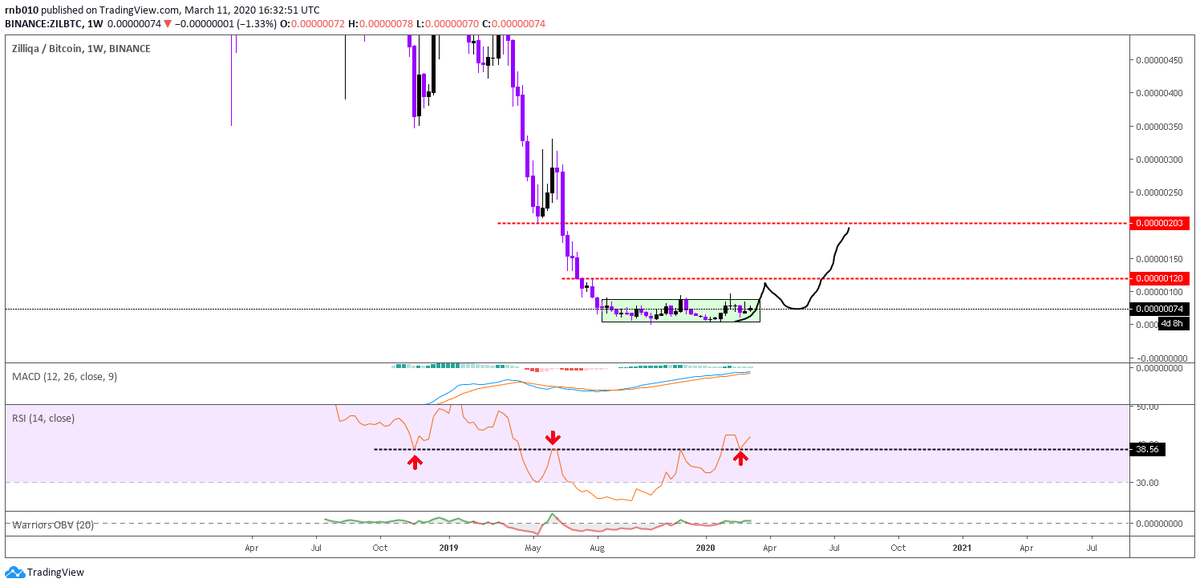The height and width of the screenshot is (587, 1200).
Task: Select the 2021 label on the time axis
Action: tap(962, 548)
